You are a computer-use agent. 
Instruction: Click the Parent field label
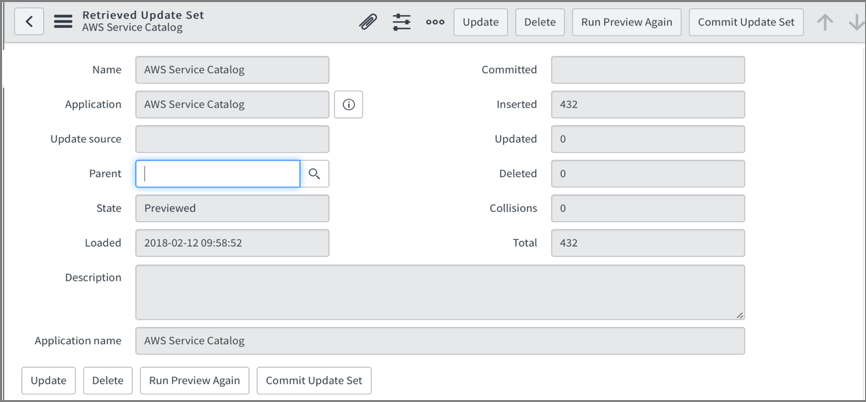point(105,174)
